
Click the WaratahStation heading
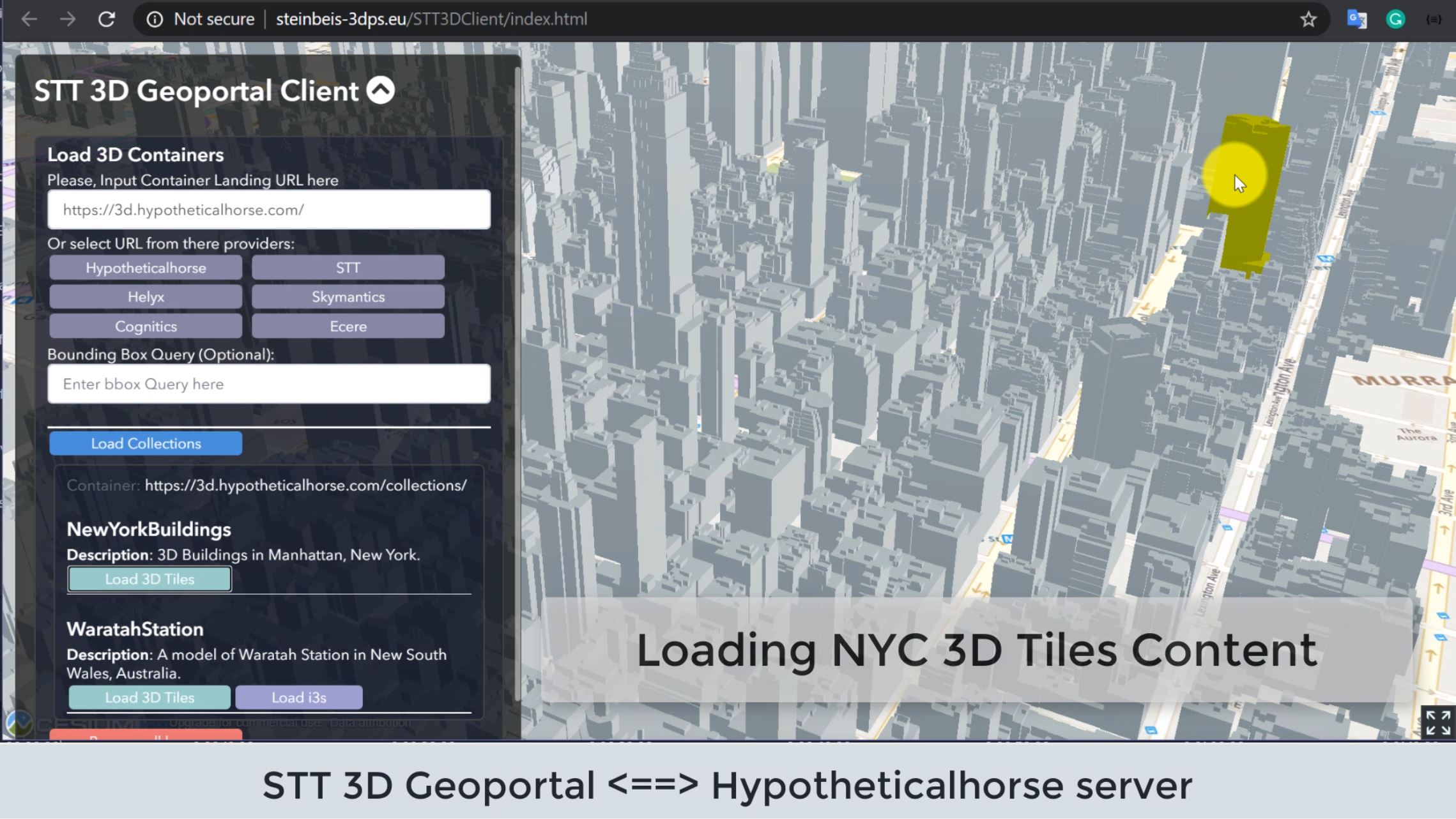tap(135, 629)
